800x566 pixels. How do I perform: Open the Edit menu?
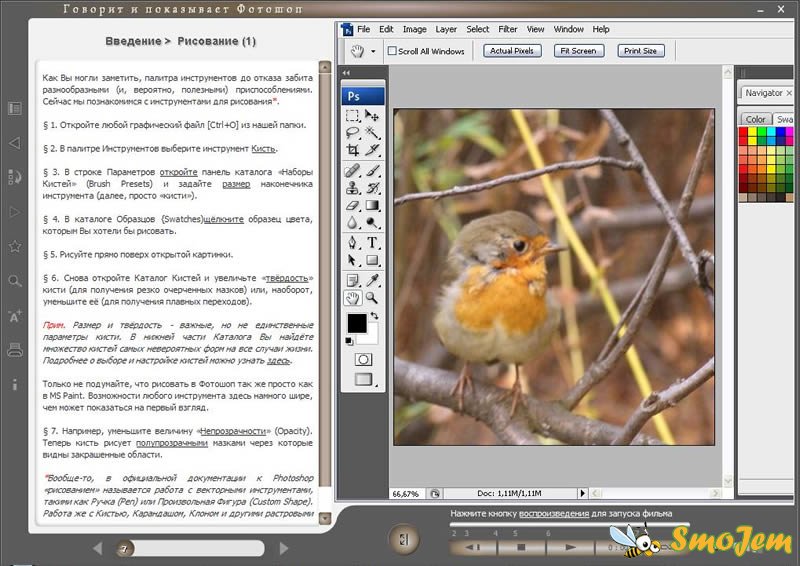coord(386,30)
